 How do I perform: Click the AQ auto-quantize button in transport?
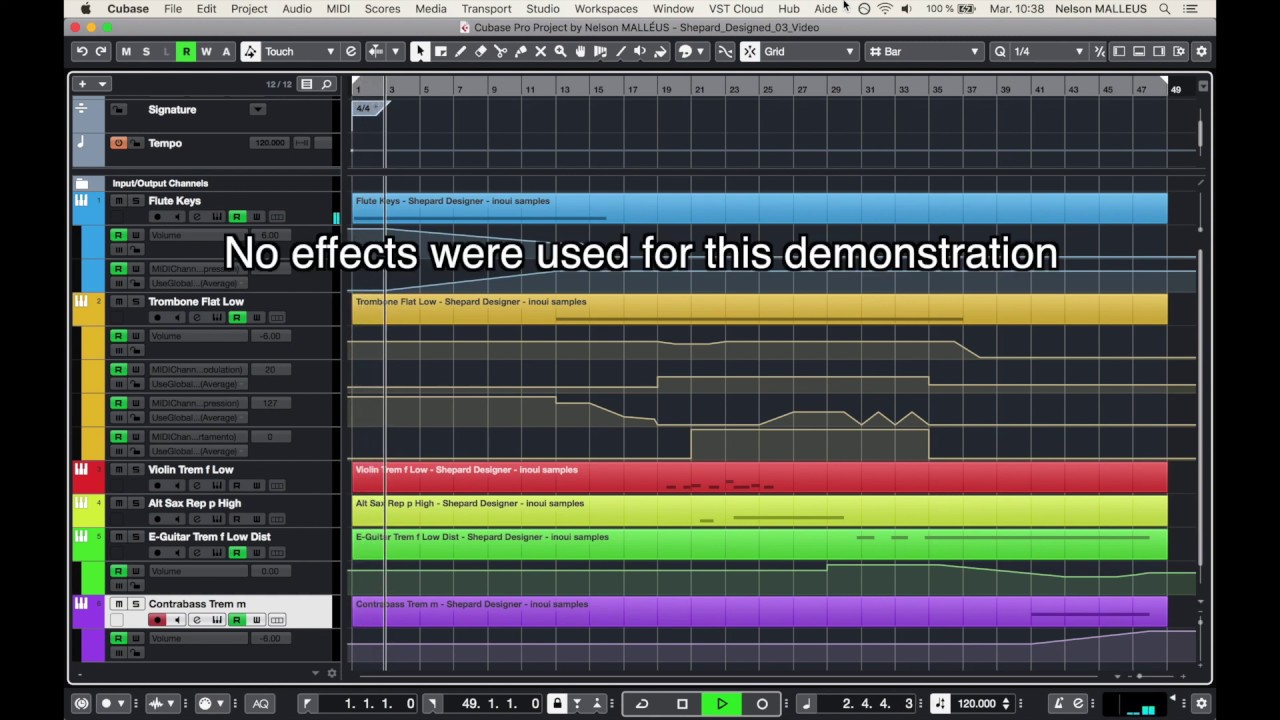260,704
